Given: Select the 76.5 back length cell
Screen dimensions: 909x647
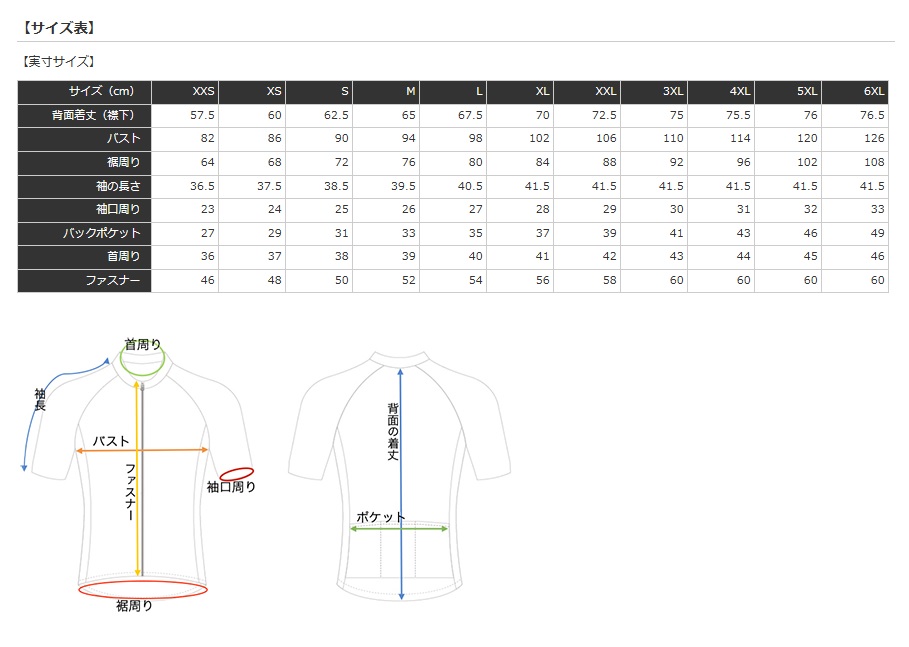Looking at the screenshot, I should (x=855, y=115).
